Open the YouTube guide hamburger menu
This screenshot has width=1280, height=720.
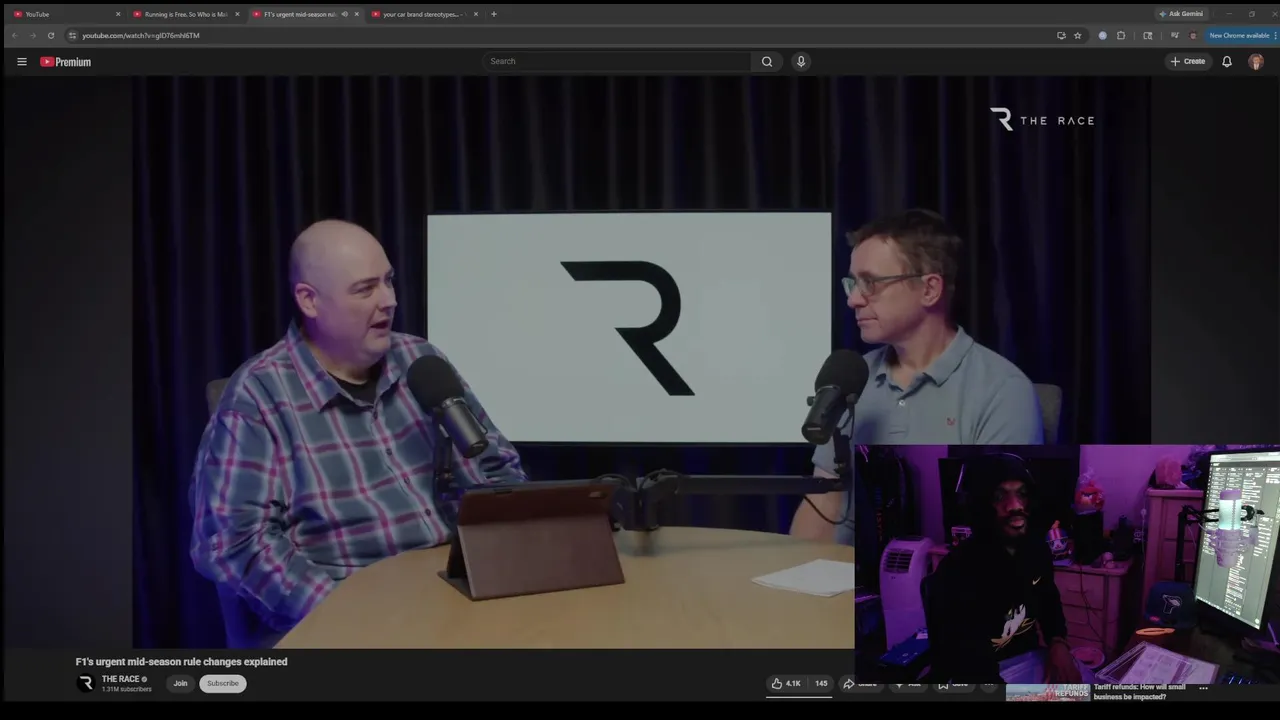[21, 61]
